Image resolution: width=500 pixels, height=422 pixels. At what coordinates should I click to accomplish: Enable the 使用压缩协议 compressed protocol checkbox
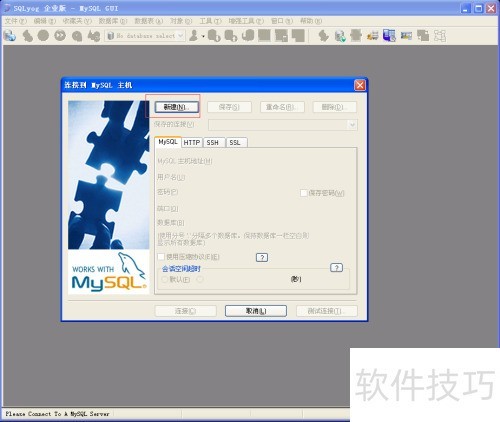point(161,257)
